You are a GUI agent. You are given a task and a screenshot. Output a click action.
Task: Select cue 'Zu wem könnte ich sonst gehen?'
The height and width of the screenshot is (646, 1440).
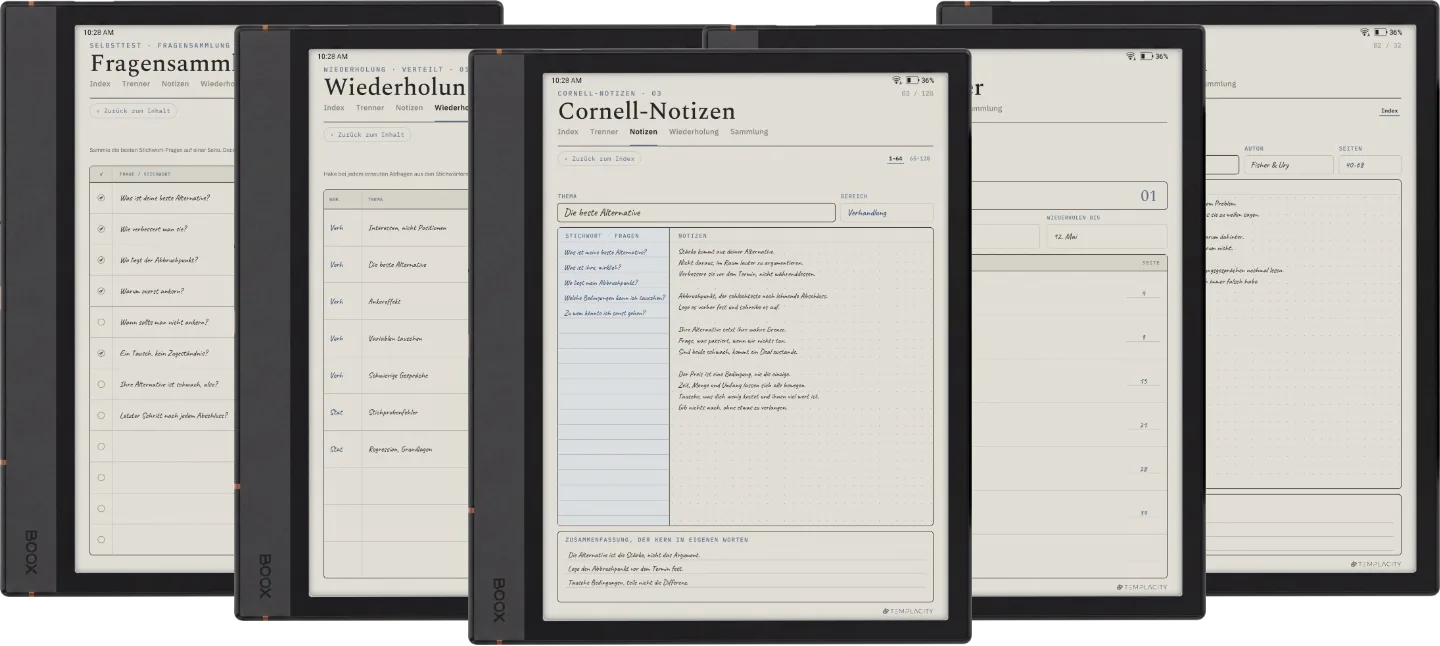(605, 313)
